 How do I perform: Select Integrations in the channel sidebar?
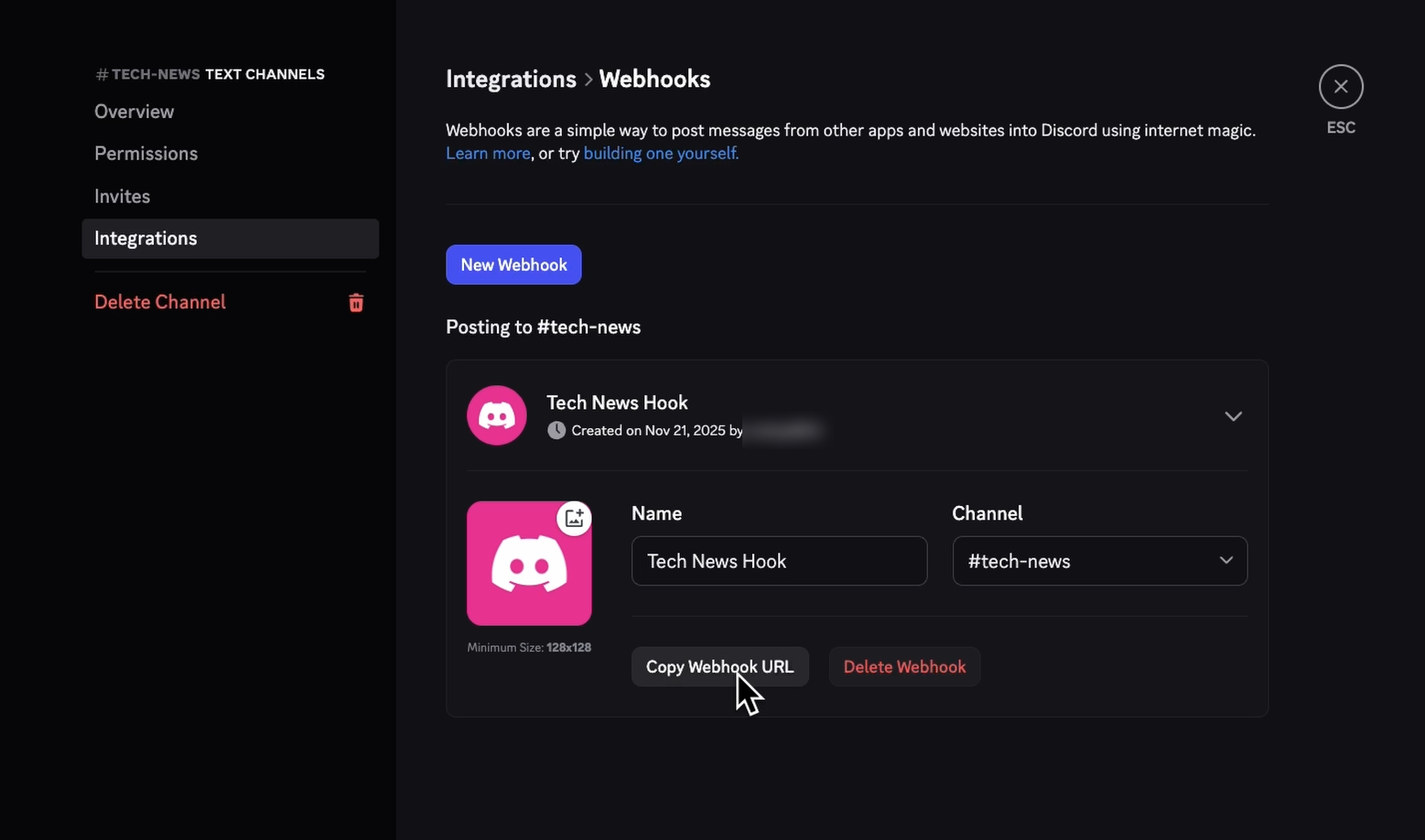[146, 238]
